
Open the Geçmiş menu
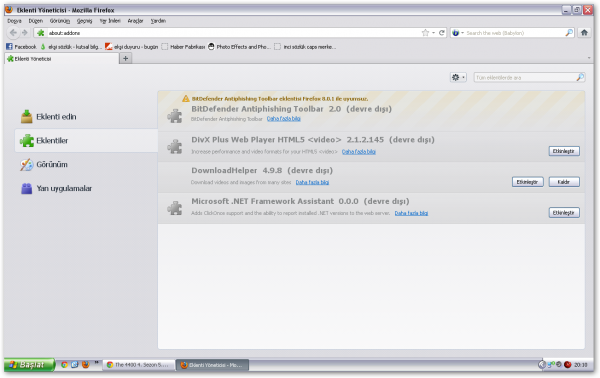point(84,21)
